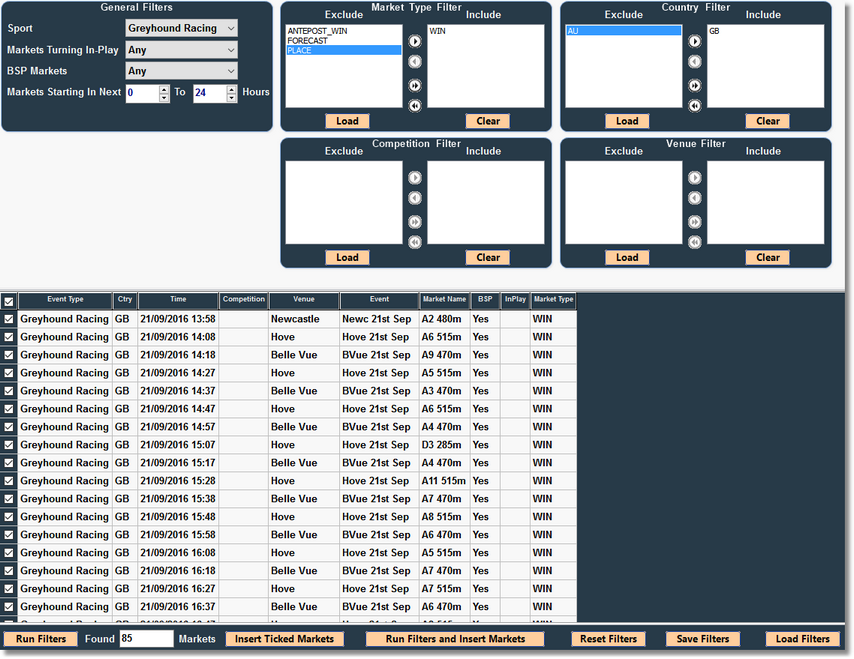This screenshot has height=659, width=854.
Task: Open the BSP Markets dropdown
Action: click(x=181, y=71)
